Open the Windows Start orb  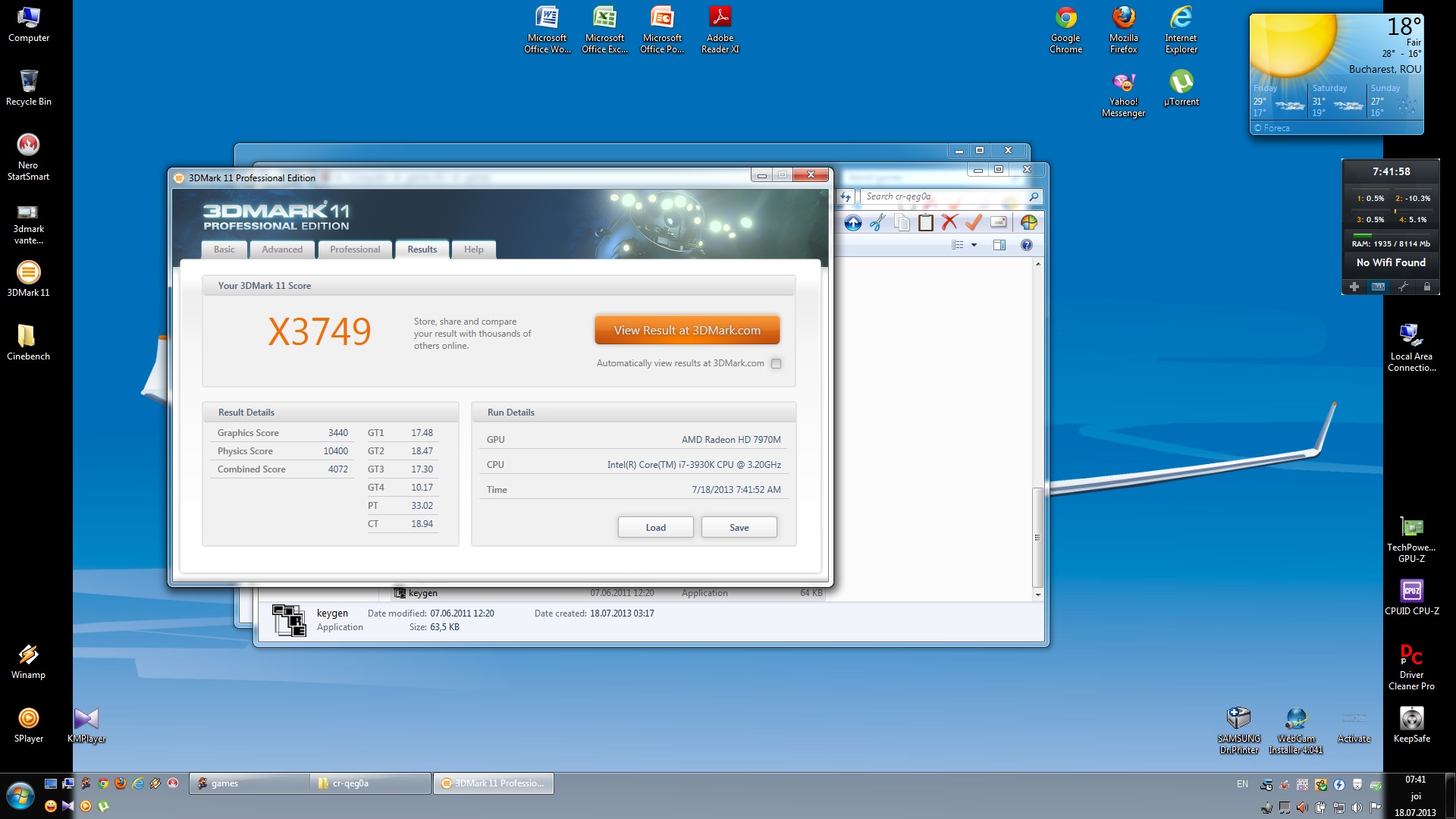20,796
